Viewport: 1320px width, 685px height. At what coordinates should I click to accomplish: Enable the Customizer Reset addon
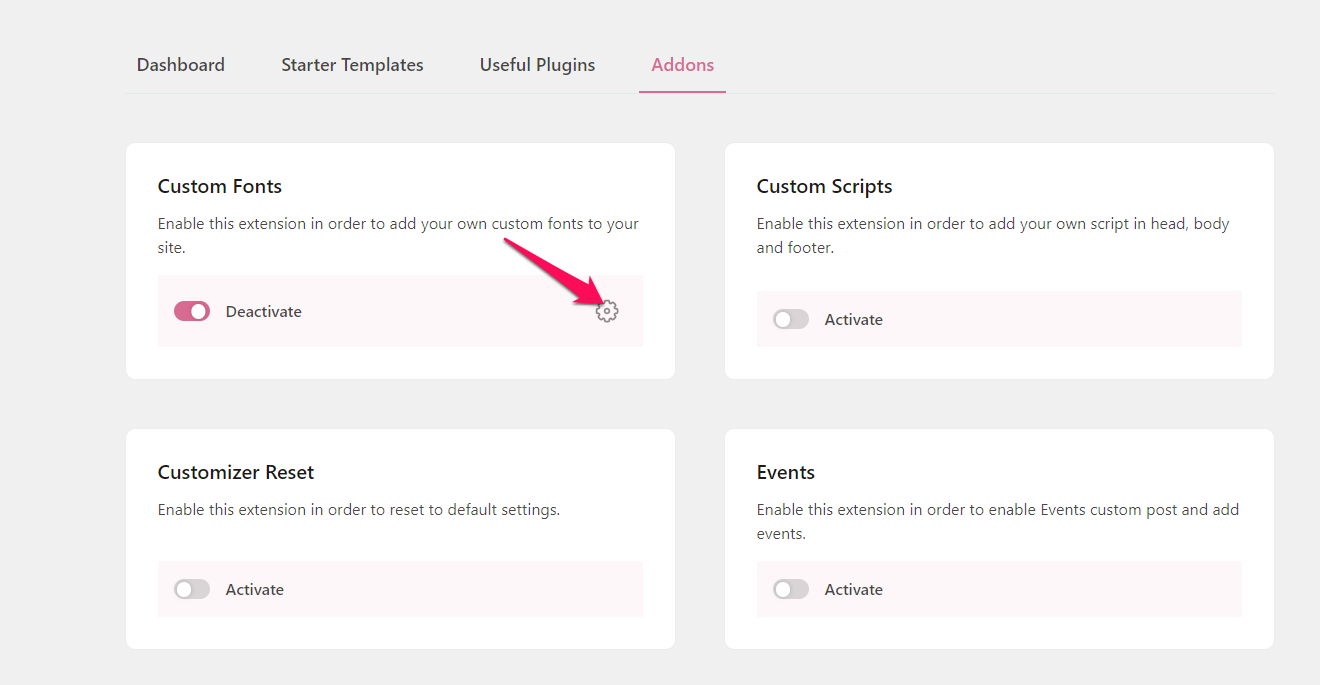pos(191,589)
